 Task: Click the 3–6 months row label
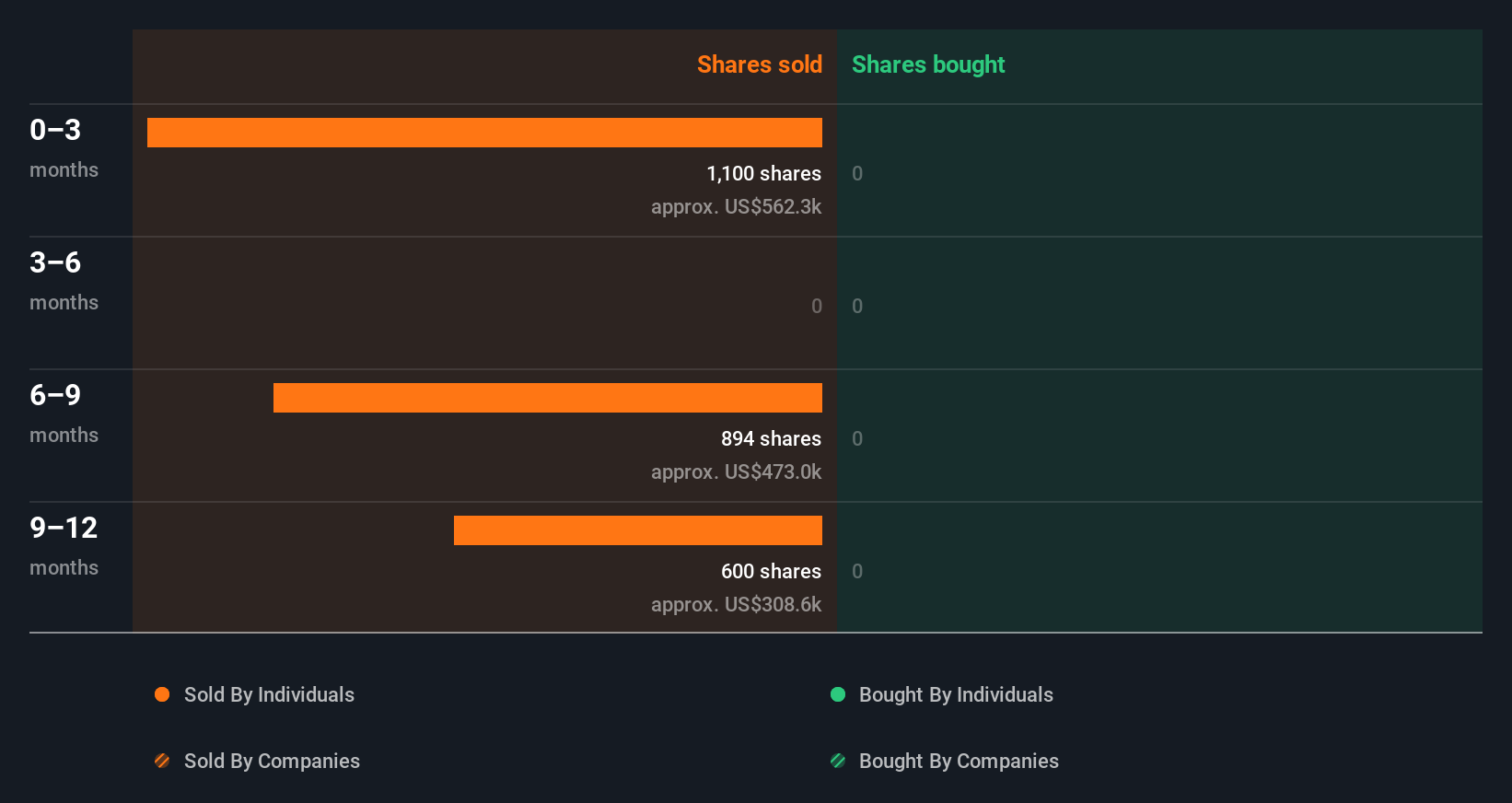click(x=64, y=280)
